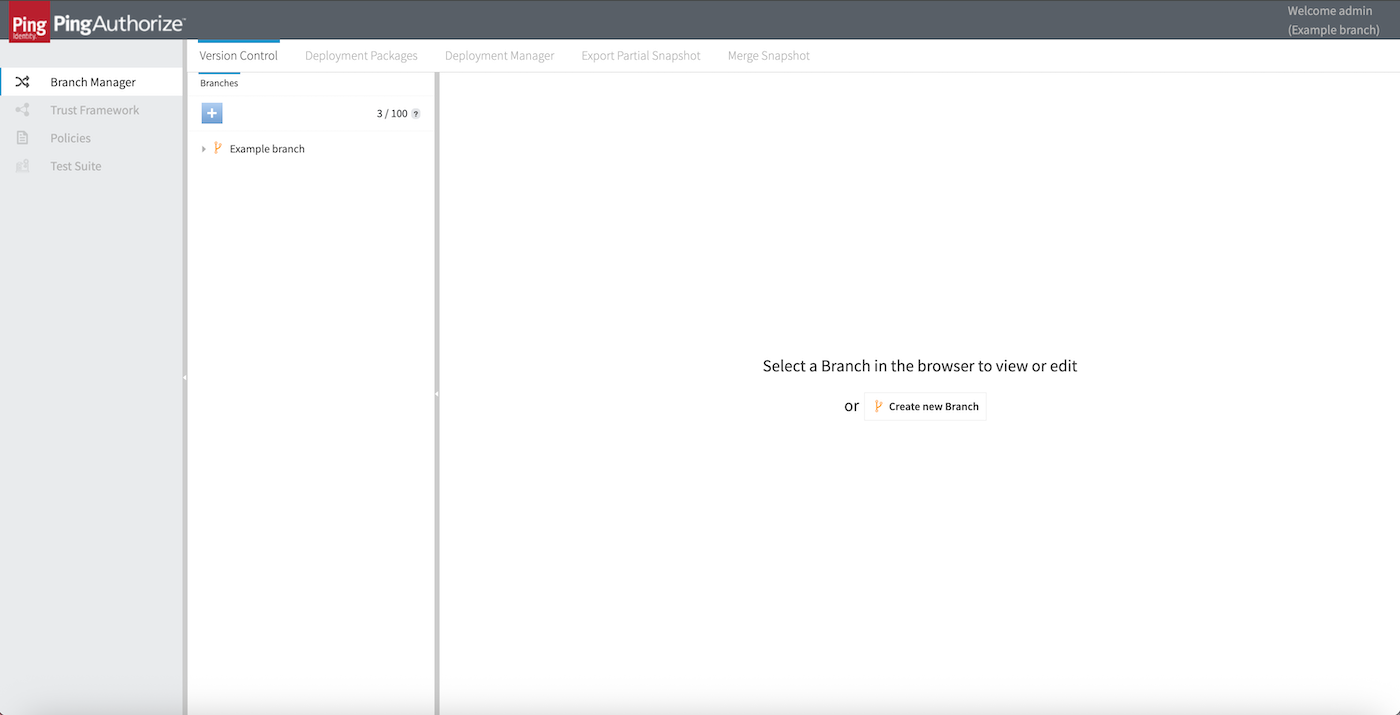Open the Merge Snapshot tab
This screenshot has width=1400, height=715.
768,55
